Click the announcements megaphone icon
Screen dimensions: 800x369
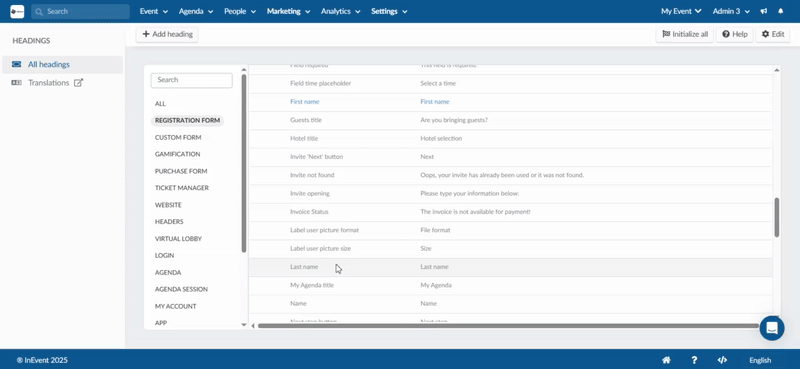(763, 11)
